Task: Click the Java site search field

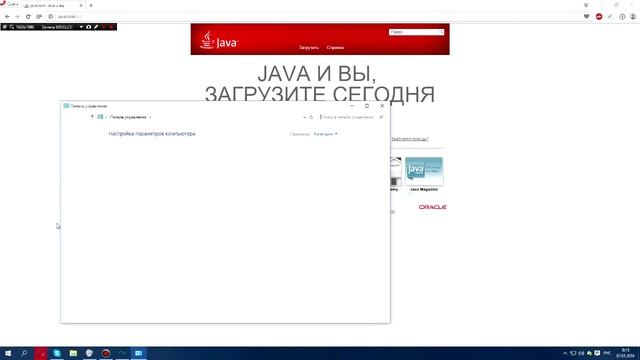Action: click(413, 32)
